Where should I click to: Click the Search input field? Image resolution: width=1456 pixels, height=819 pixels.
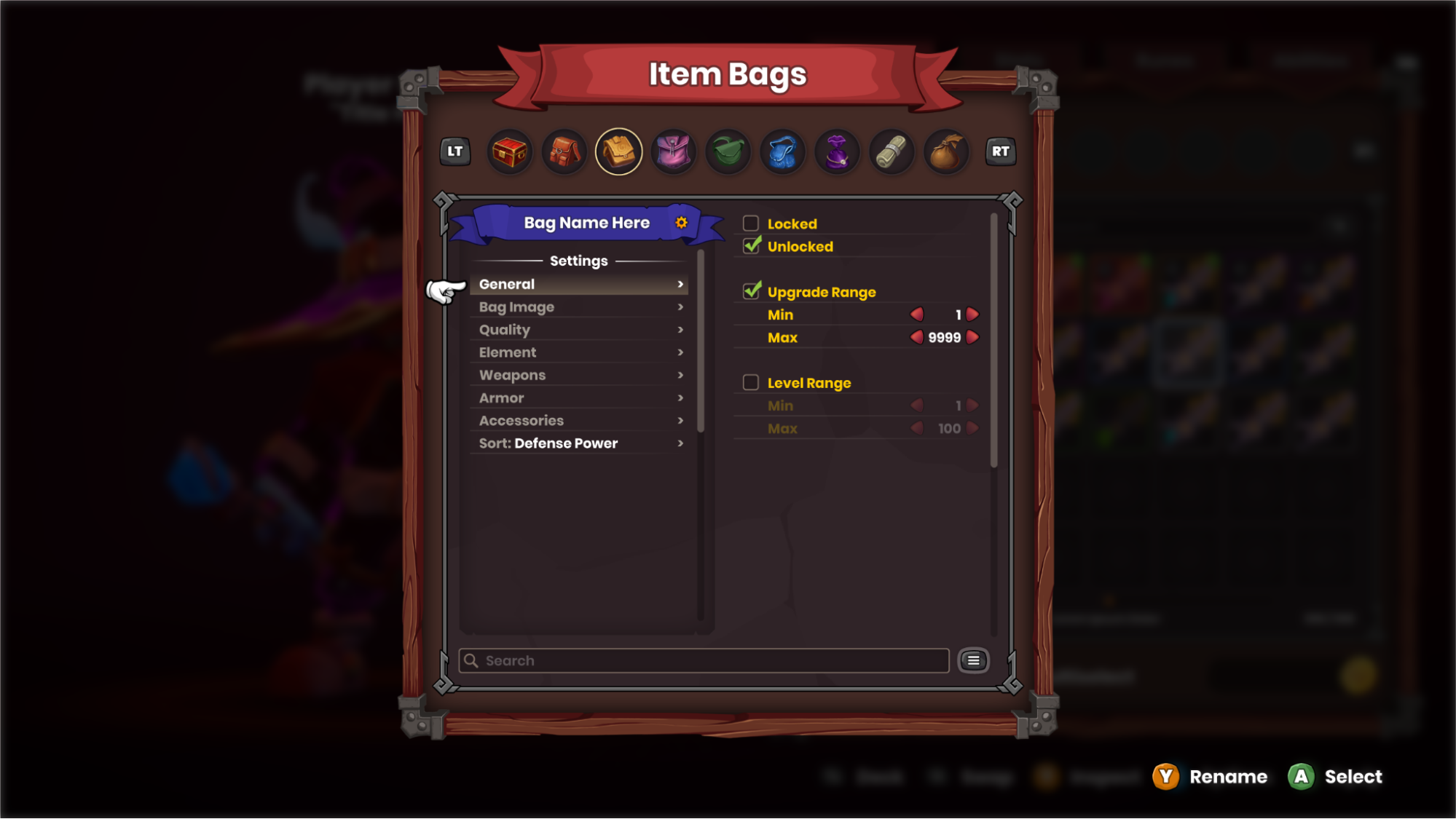click(704, 660)
